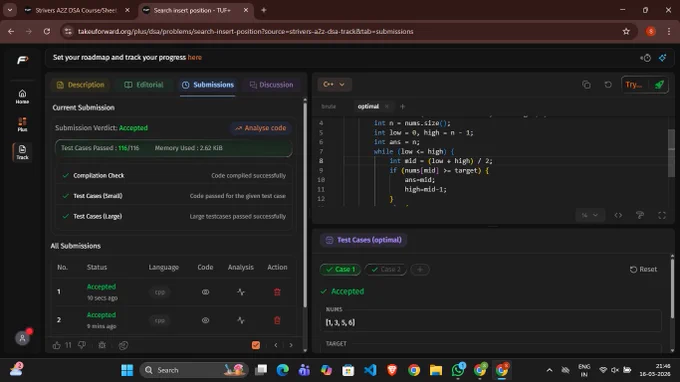
Task: Reload the browser page
Action: [x=46, y=31]
